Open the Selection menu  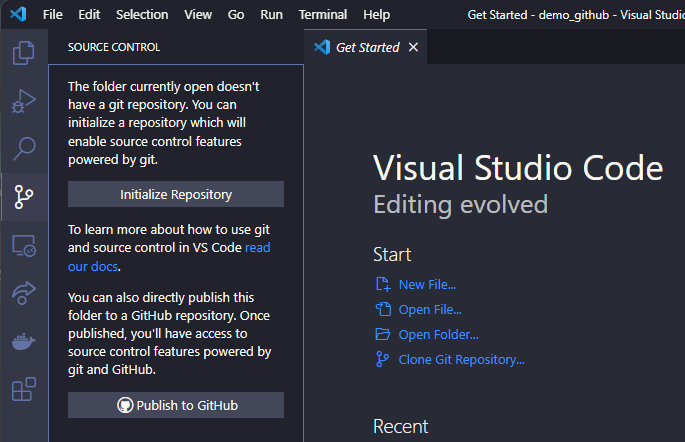[142, 15]
